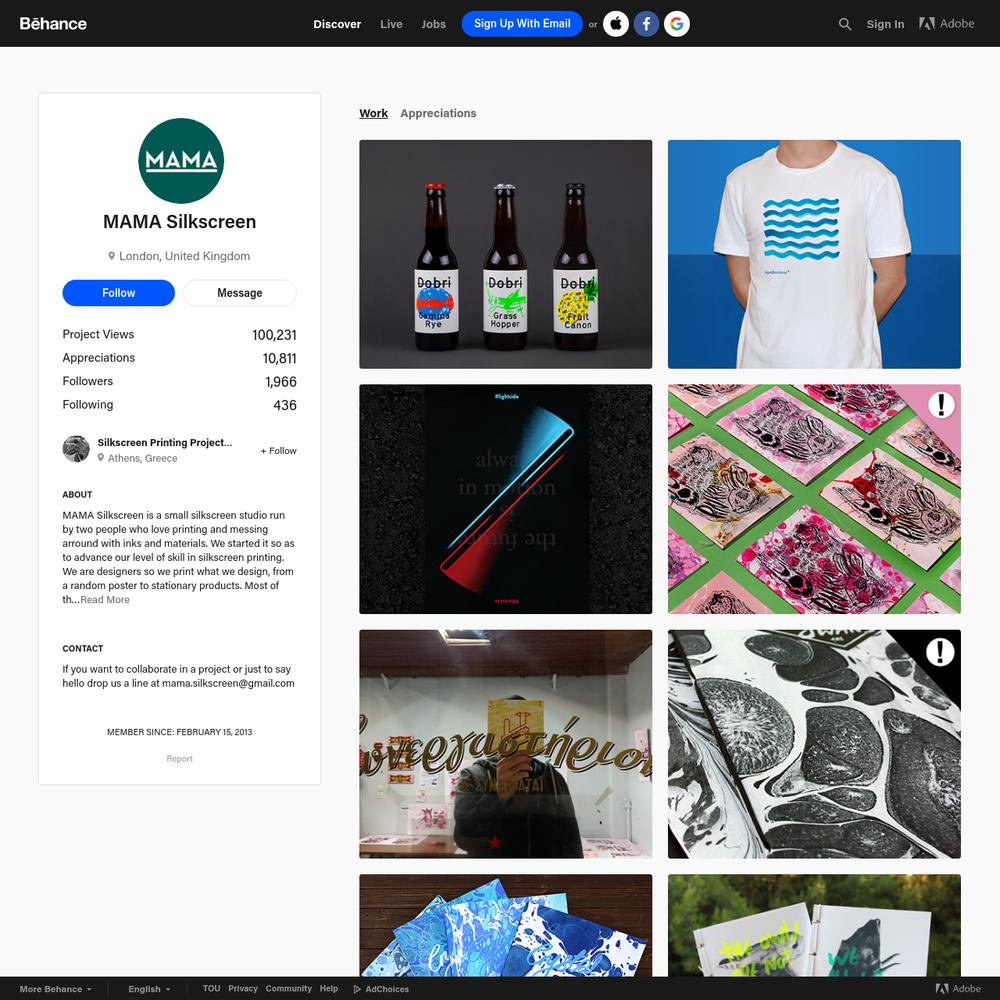Send a message via Message button
This screenshot has height=1000, width=1000.
(x=240, y=293)
